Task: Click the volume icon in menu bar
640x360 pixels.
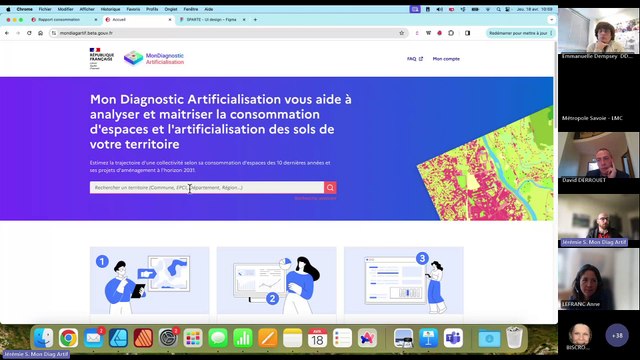Action: (x=439, y=9)
